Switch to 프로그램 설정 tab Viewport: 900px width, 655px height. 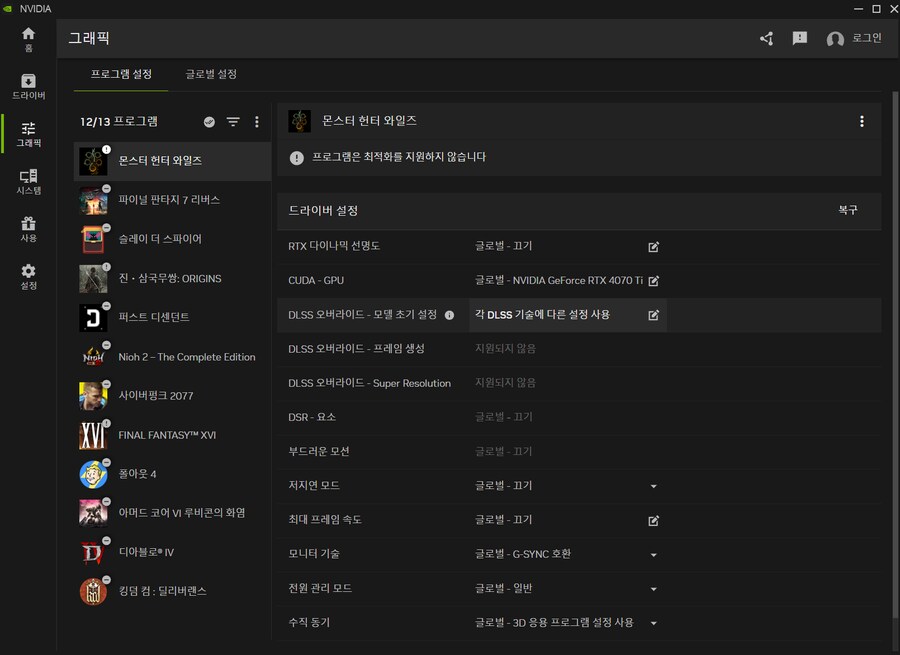point(121,74)
